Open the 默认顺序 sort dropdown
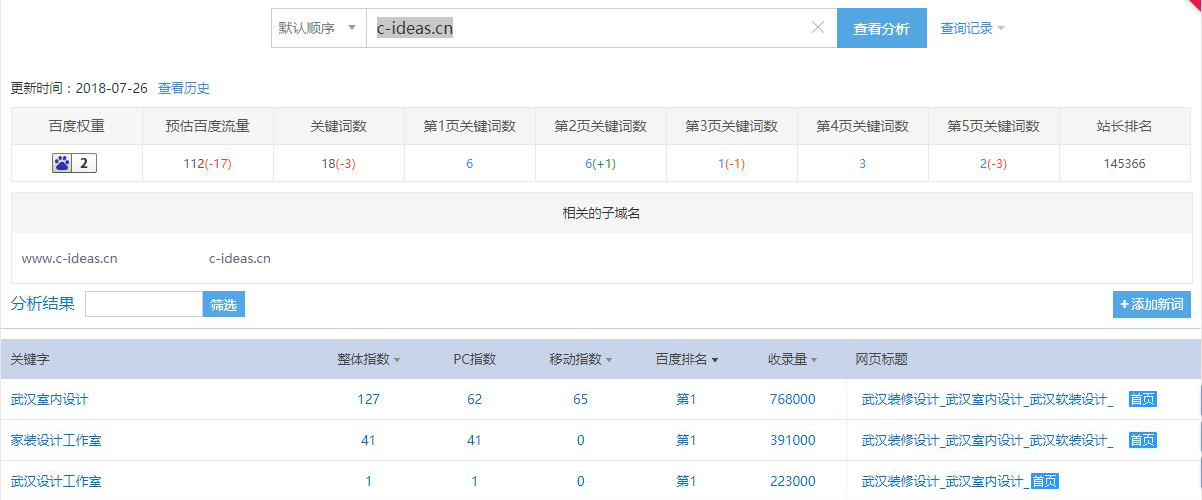 pos(317,28)
